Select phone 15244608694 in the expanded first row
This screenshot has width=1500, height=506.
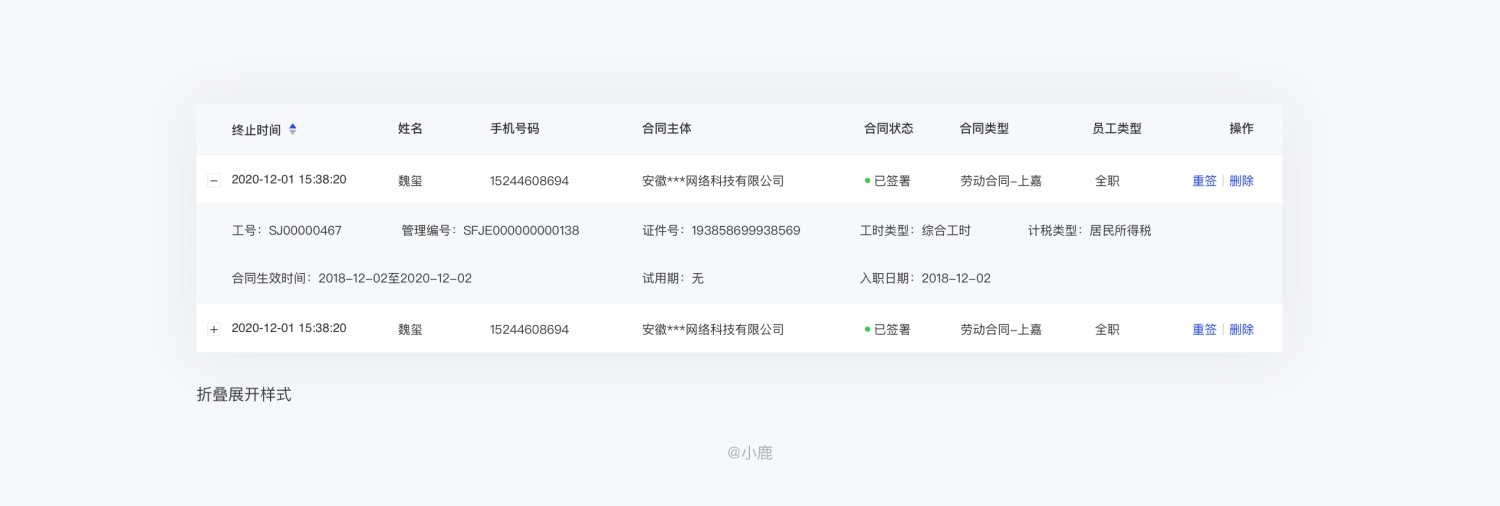click(x=529, y=181)
